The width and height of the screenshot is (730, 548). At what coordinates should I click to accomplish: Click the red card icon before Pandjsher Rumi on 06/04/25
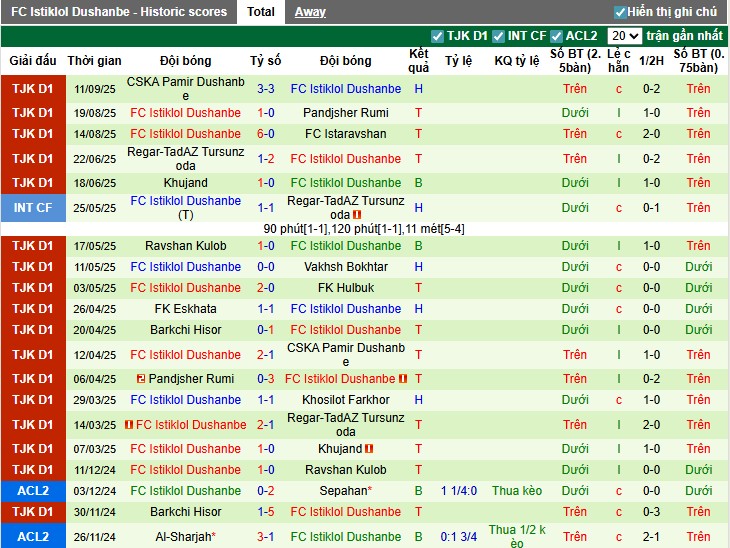[141, 379]
